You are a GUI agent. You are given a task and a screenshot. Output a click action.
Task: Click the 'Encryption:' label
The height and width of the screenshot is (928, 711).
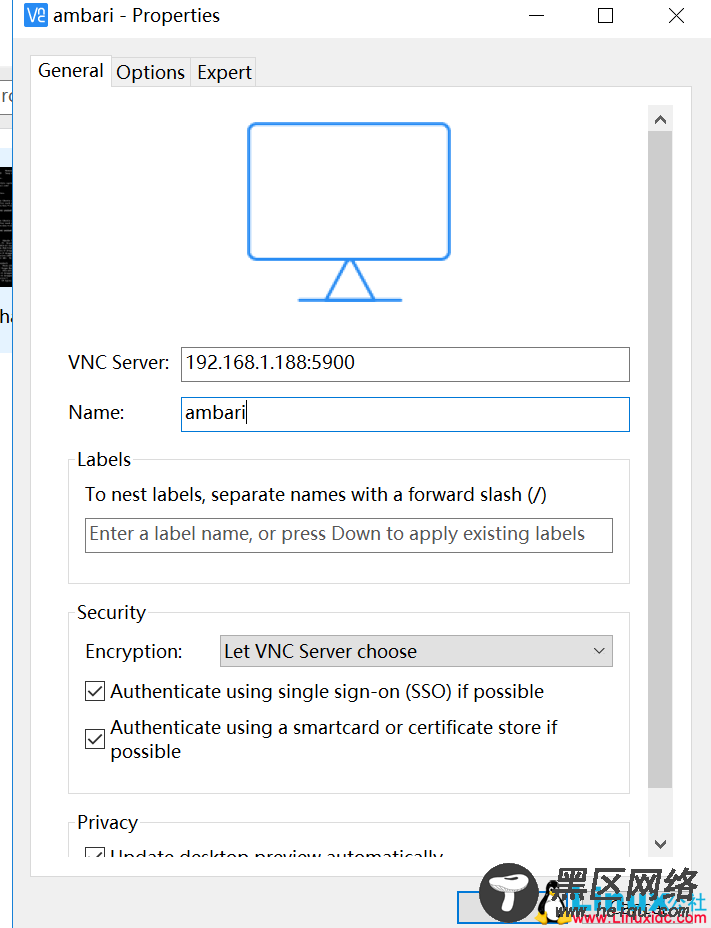tap(134, 651)
